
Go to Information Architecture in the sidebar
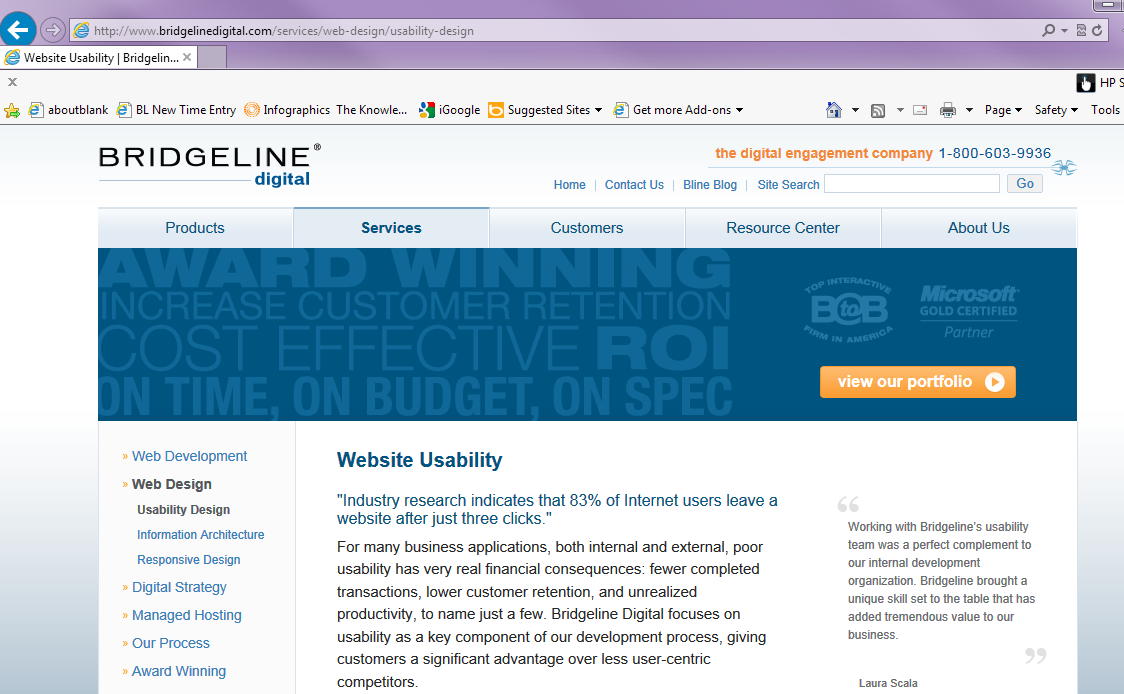click(201, 535)
